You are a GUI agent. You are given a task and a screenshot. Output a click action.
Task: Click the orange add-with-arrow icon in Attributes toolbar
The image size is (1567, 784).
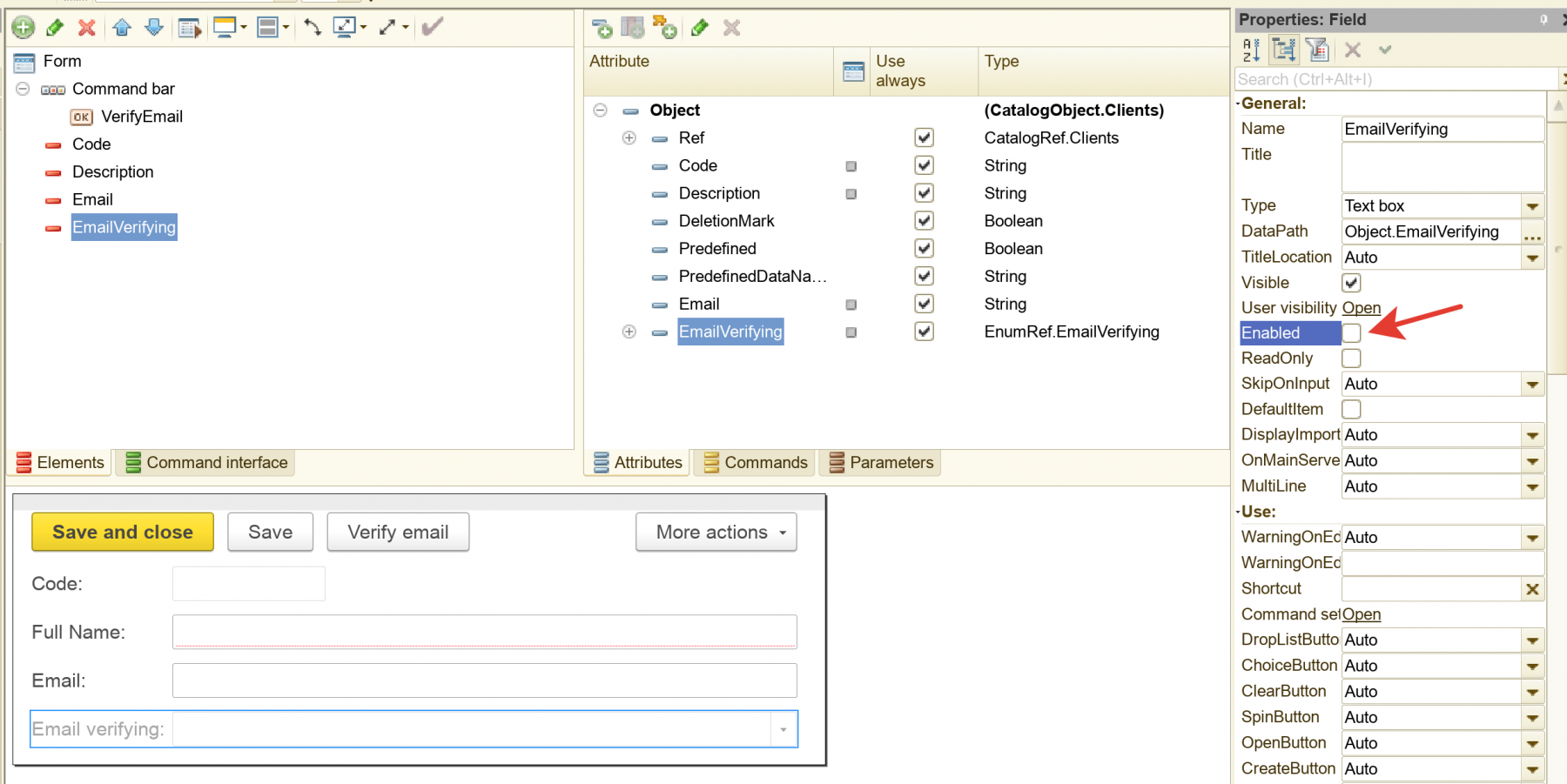coord(664,28)
